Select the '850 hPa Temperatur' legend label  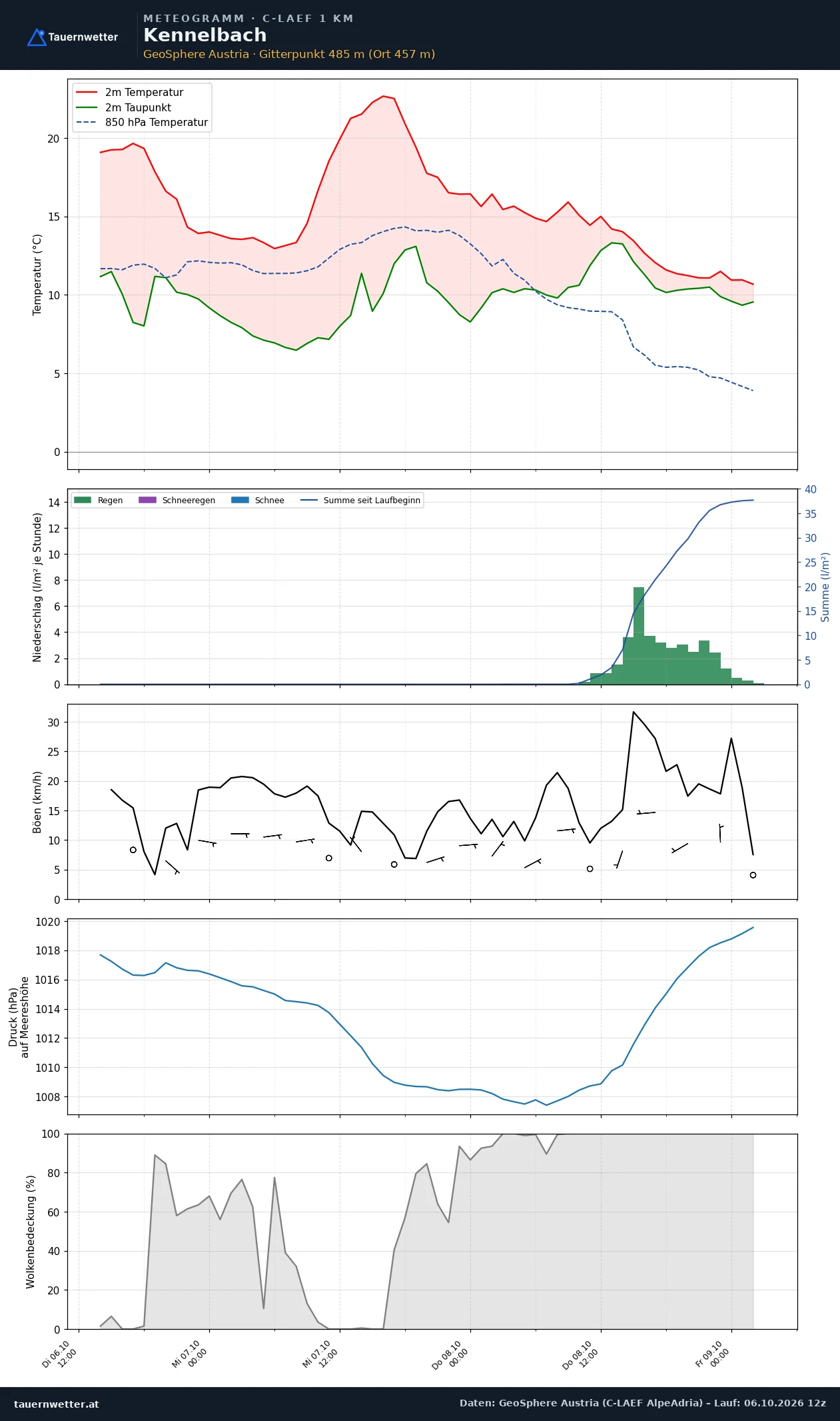(157, 123)
